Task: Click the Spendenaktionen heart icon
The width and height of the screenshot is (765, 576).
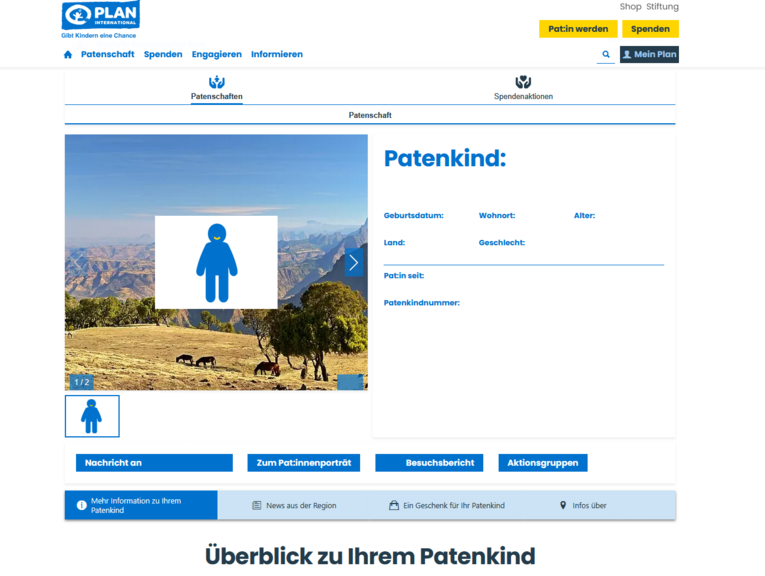Action: click(x=523, y=82)
